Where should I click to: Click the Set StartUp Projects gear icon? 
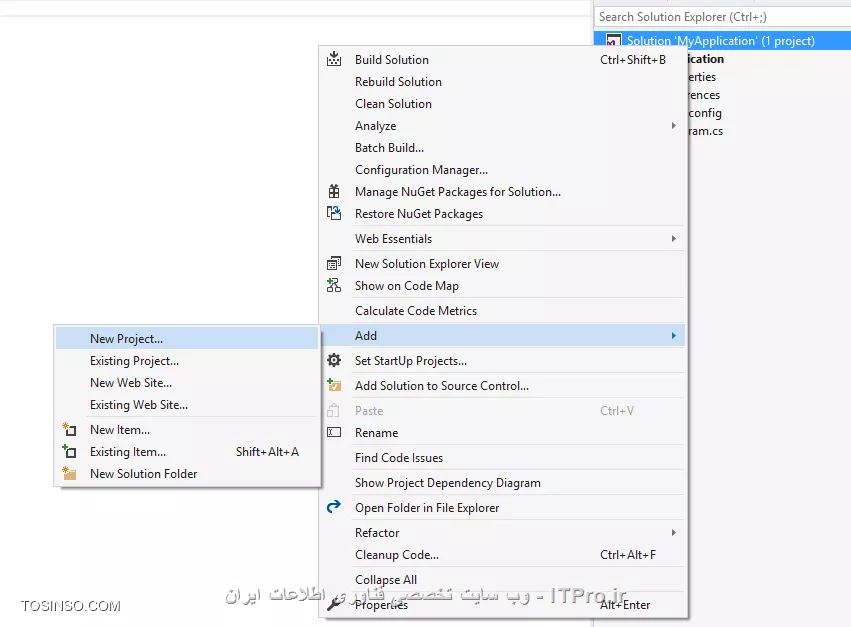coord(334,361)
